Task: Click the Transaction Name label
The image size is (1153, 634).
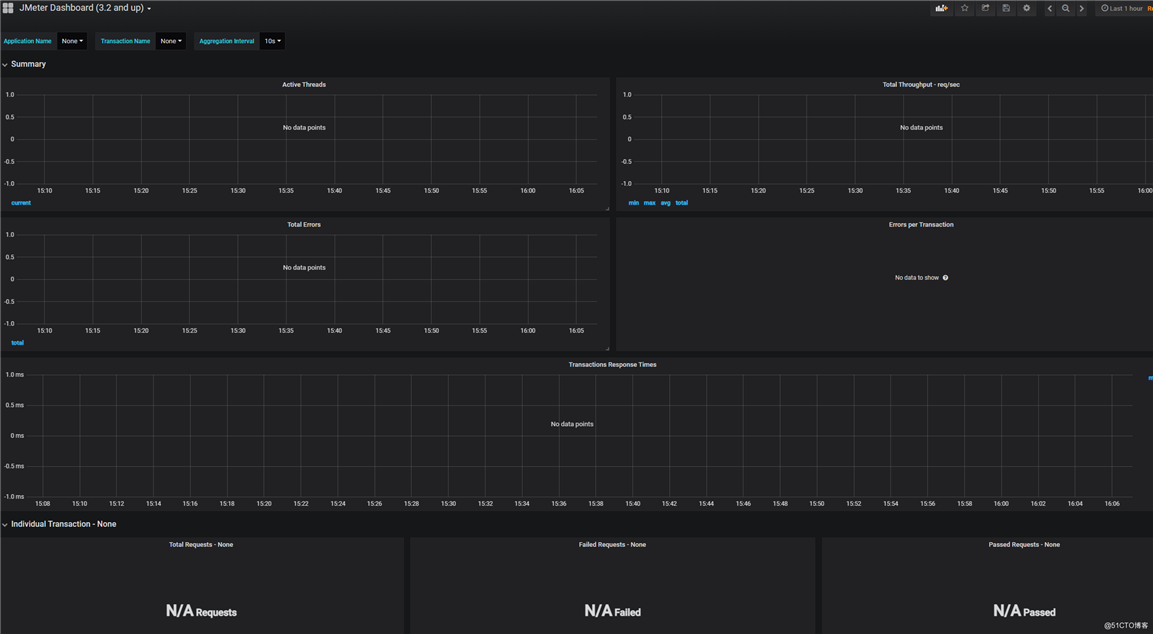Action: point(125,41)
